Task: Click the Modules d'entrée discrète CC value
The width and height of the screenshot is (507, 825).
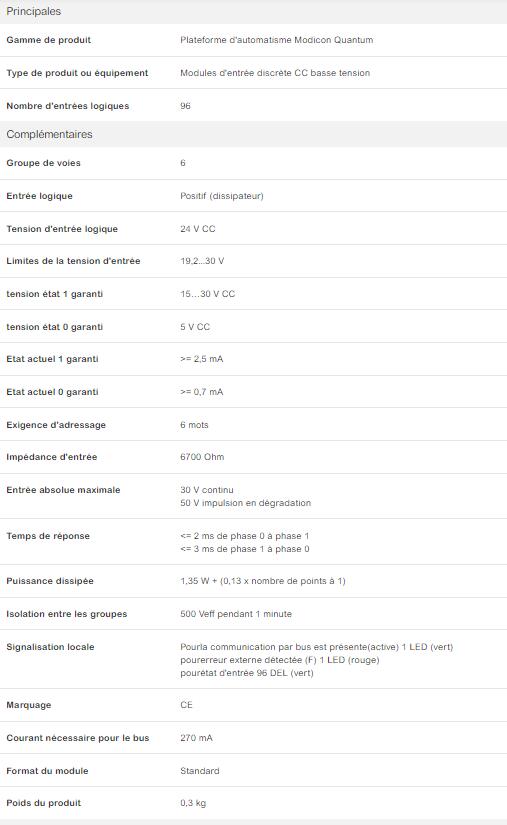Action: [x=275, y=73]
